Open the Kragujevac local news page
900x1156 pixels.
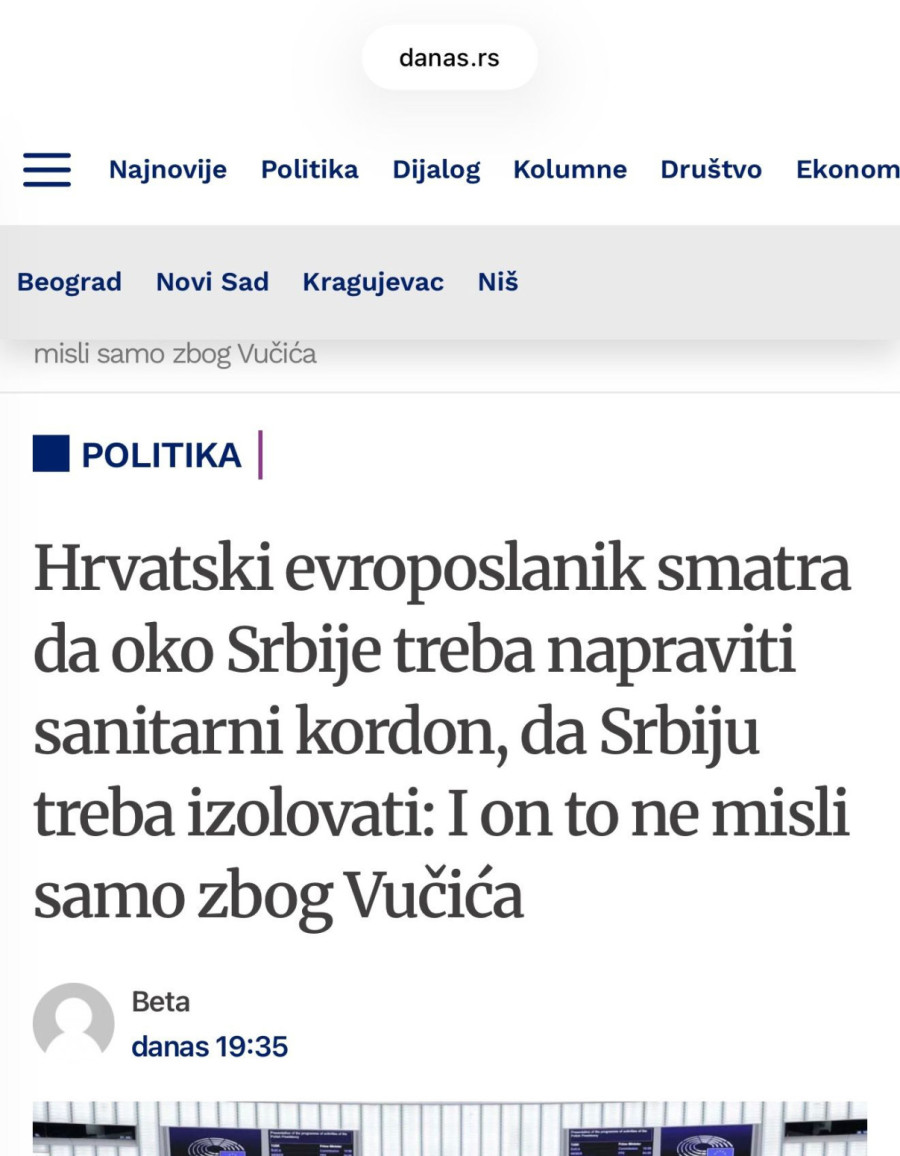(x=374, y=282)
